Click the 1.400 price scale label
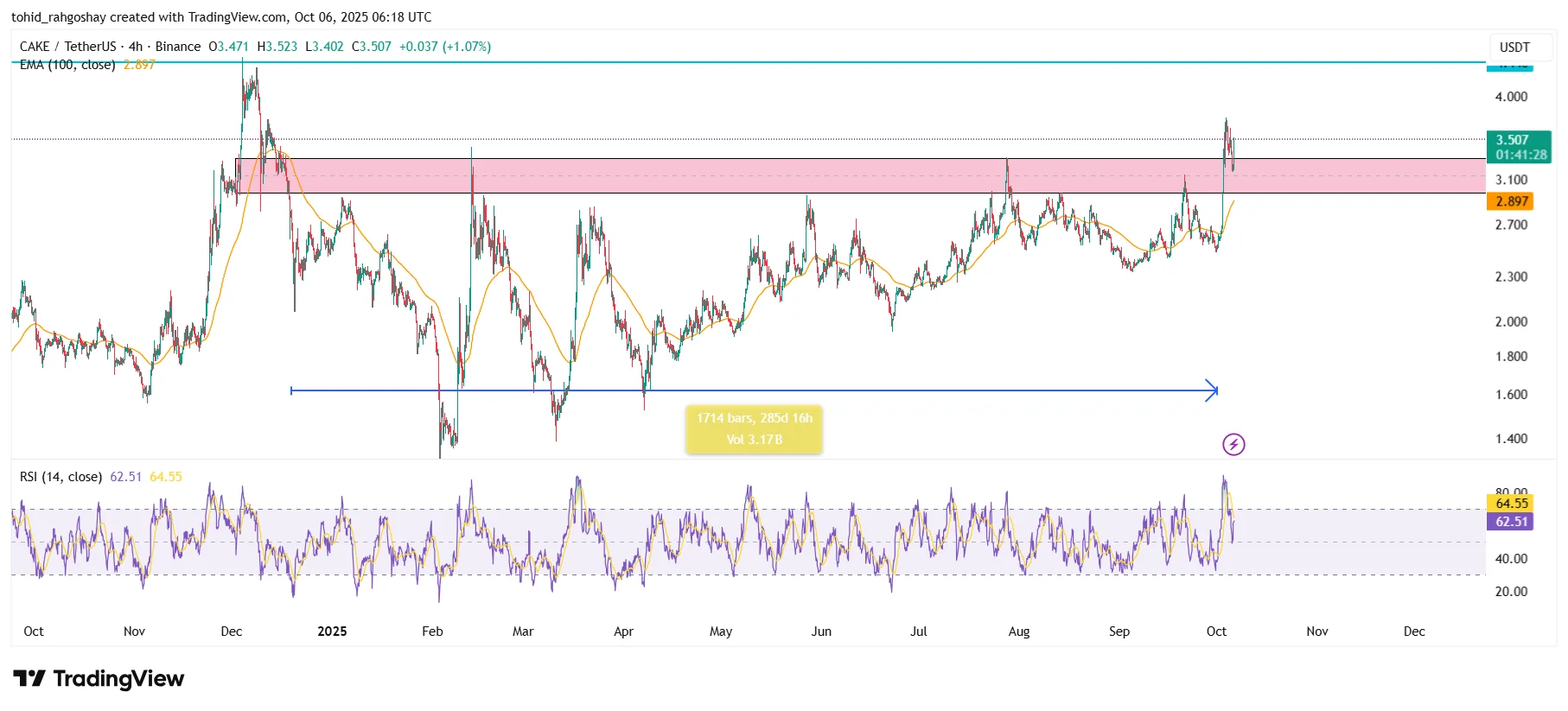1568x711 pixels. click(x=1511, y=439)
